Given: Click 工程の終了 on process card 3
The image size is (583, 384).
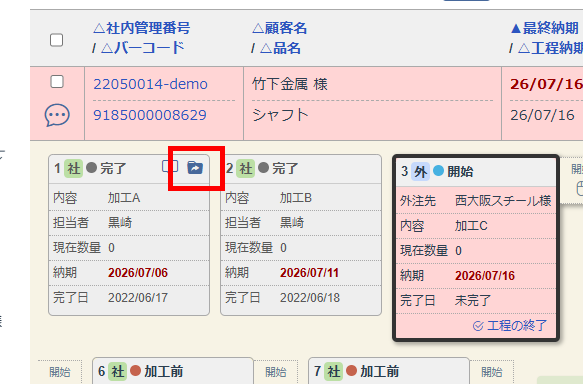Looking at the screenshot, I should point(510,326).
